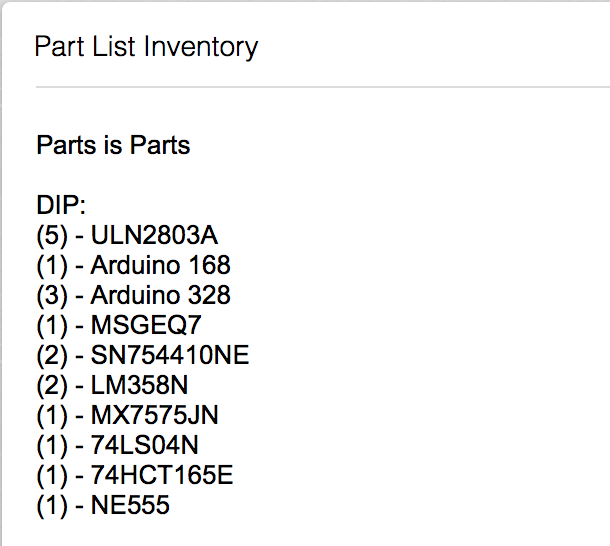Click the (2) quantity beside SN754410NE
The width and height of the screenshot is (610, 546).
point(52,356)
